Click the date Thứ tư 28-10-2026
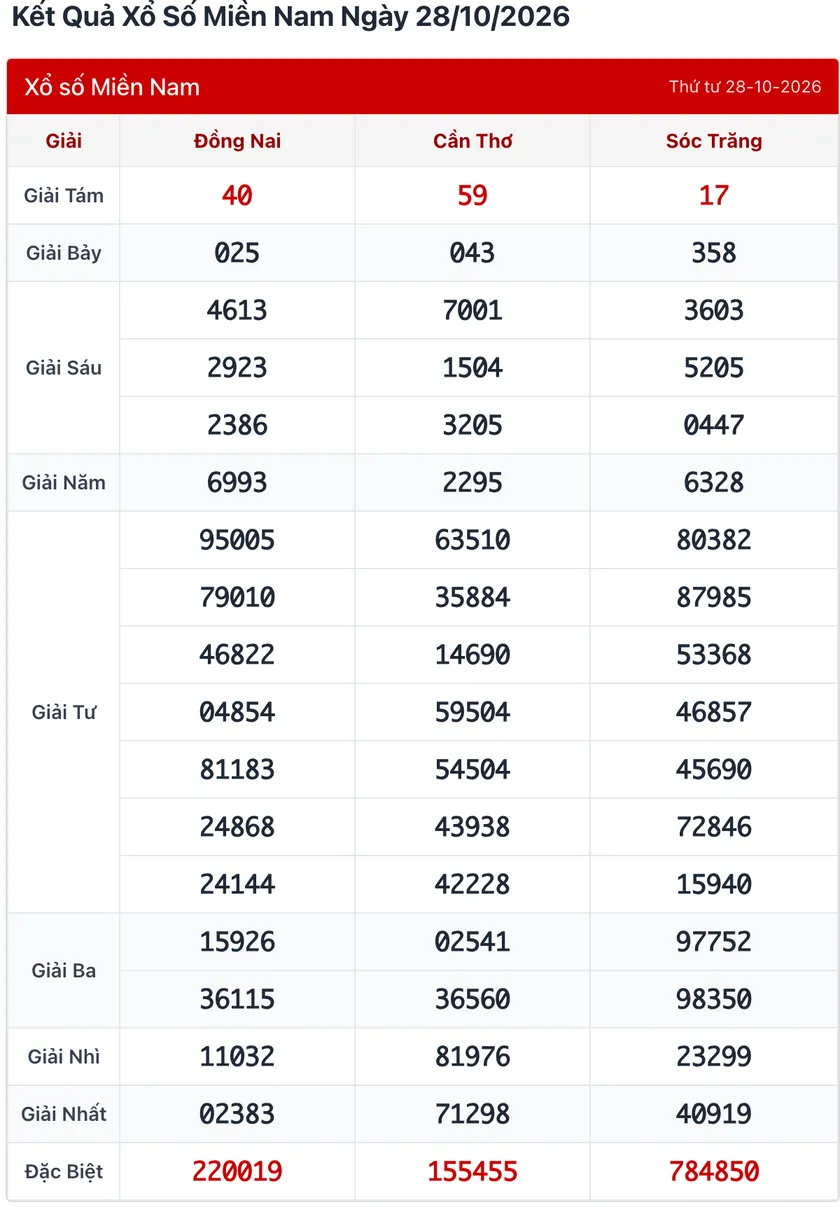 pos(745,87)
